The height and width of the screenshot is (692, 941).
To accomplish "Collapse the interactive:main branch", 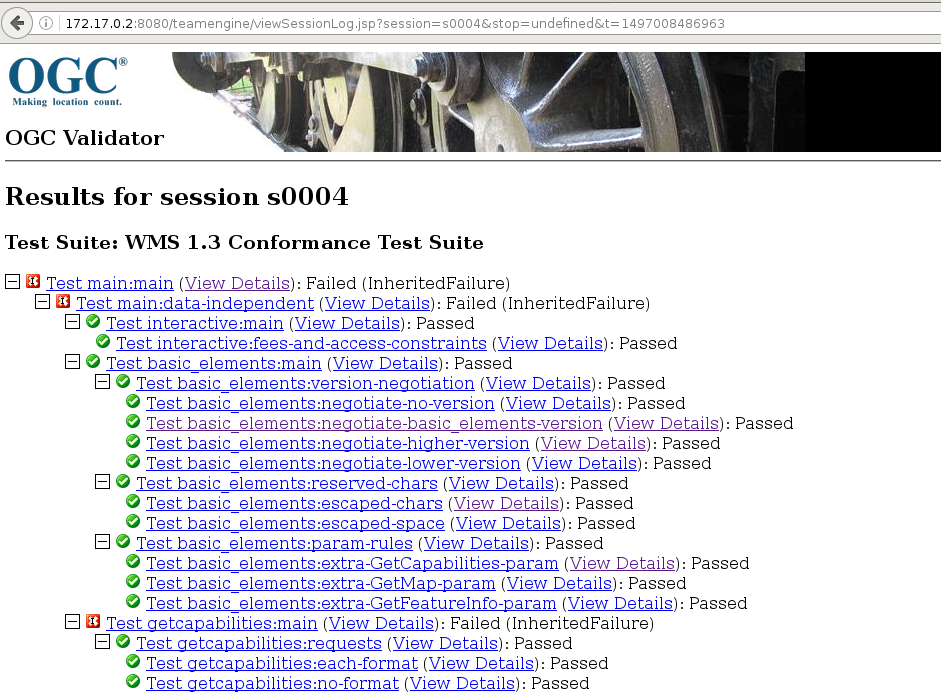I will tap(73, 322).
